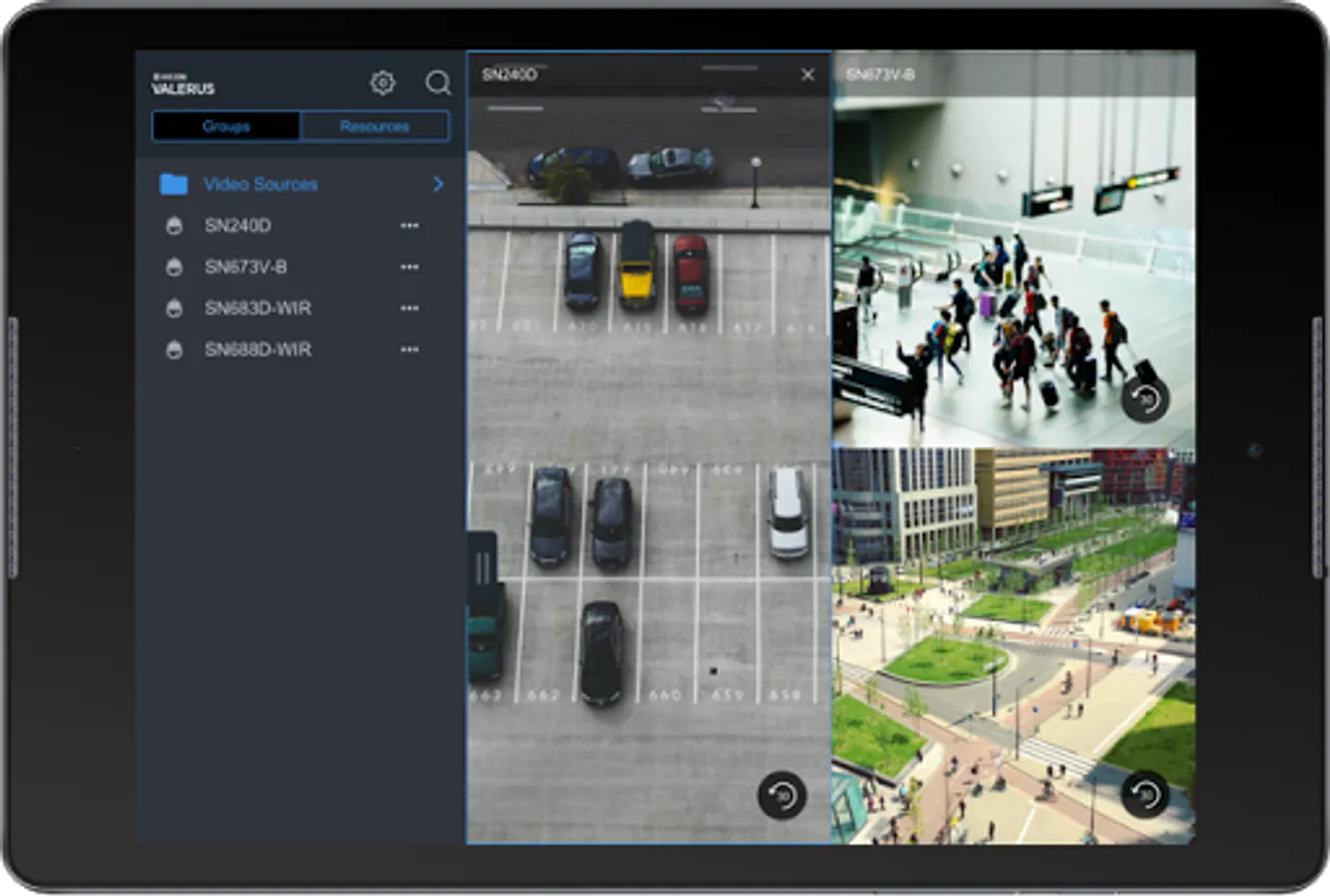Open the more options menu for SN673V-B
The image size is (1330, 896).
click(409, 267)
